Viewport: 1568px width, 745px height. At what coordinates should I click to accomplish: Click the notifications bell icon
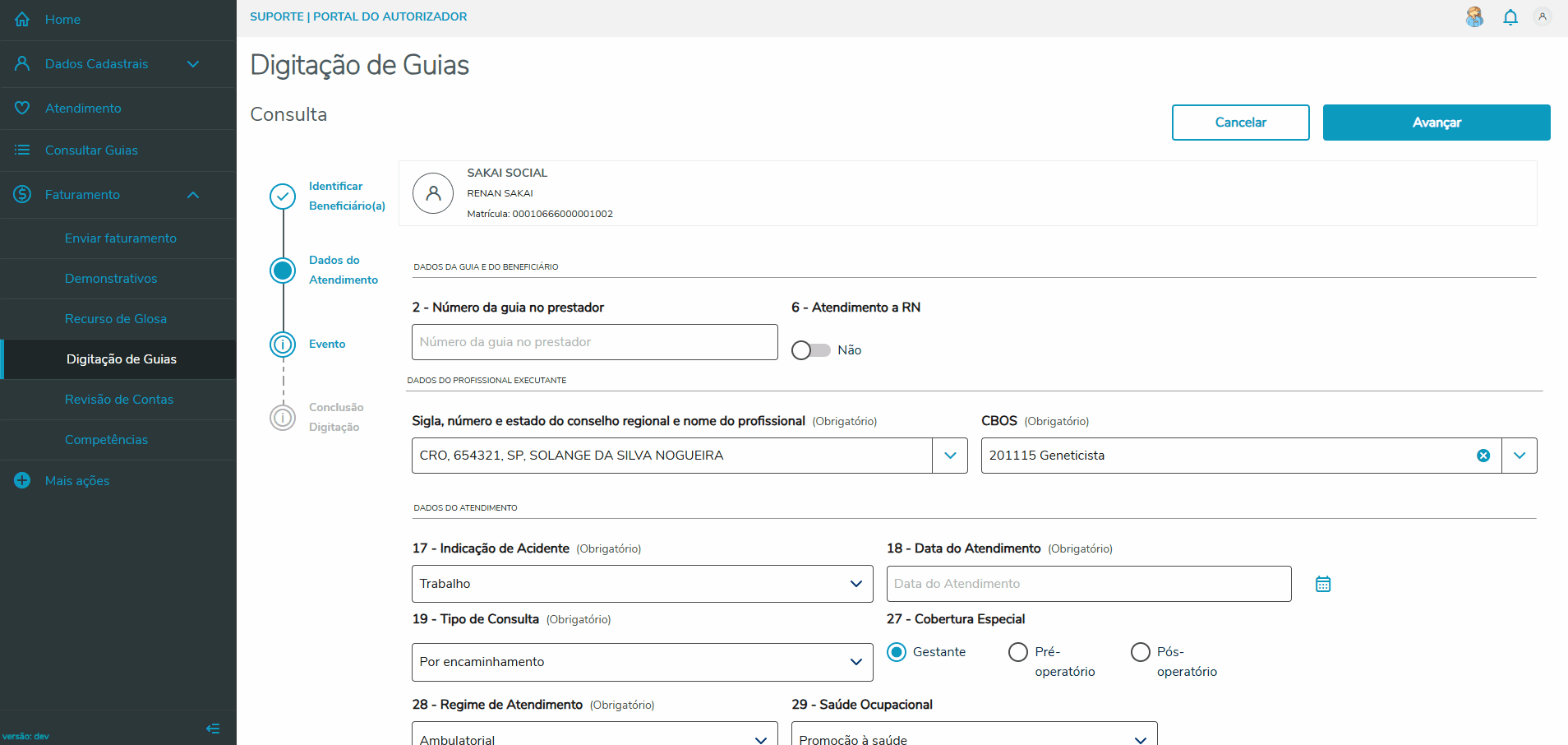[1510, 17]
